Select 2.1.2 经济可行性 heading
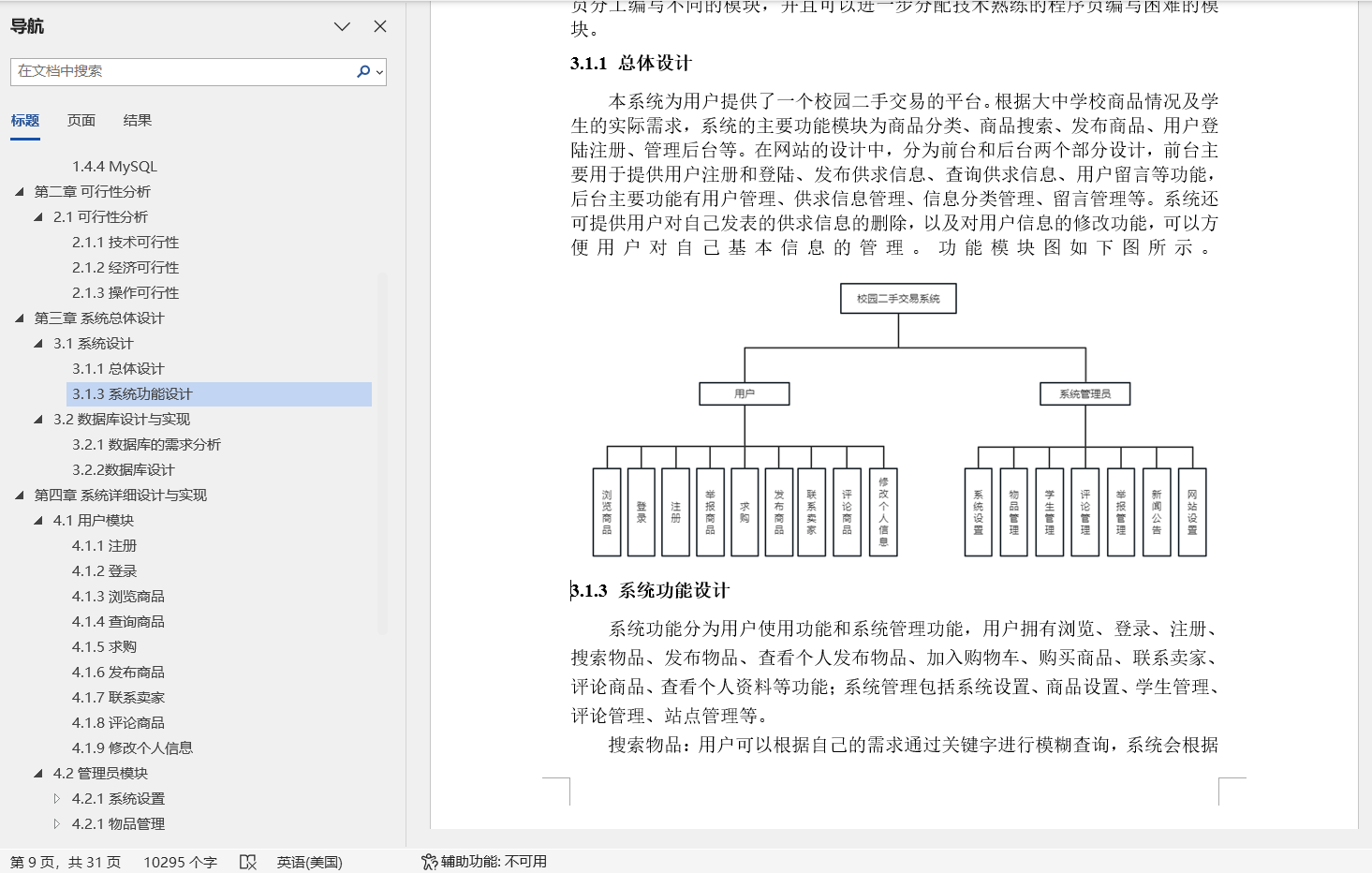 [125, 268]
